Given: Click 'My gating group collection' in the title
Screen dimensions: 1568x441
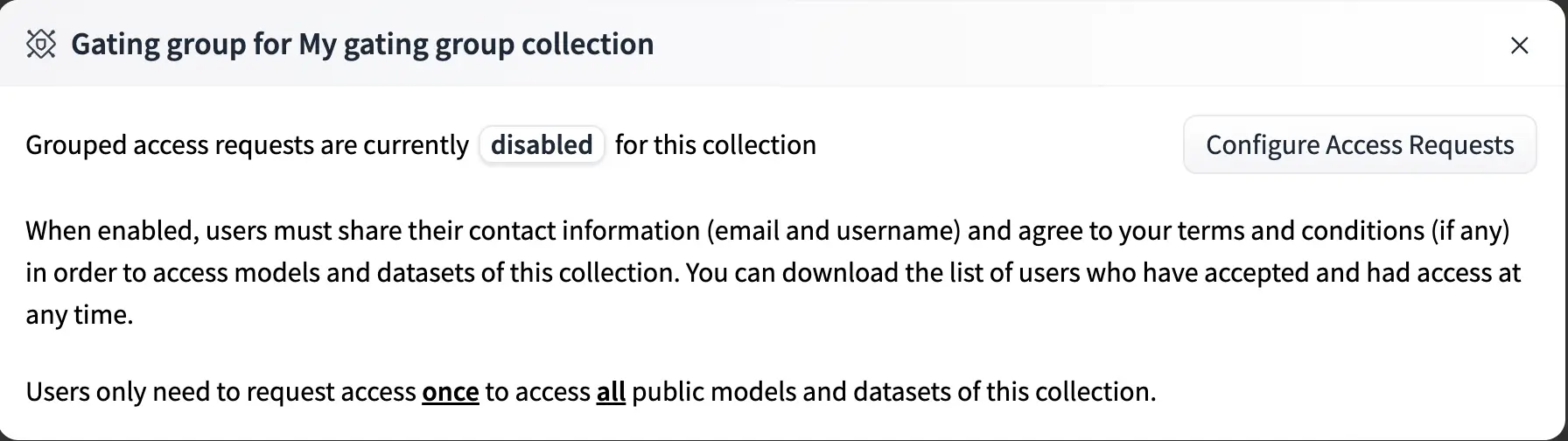Looking at the screenshot, I should coord(476,44).
